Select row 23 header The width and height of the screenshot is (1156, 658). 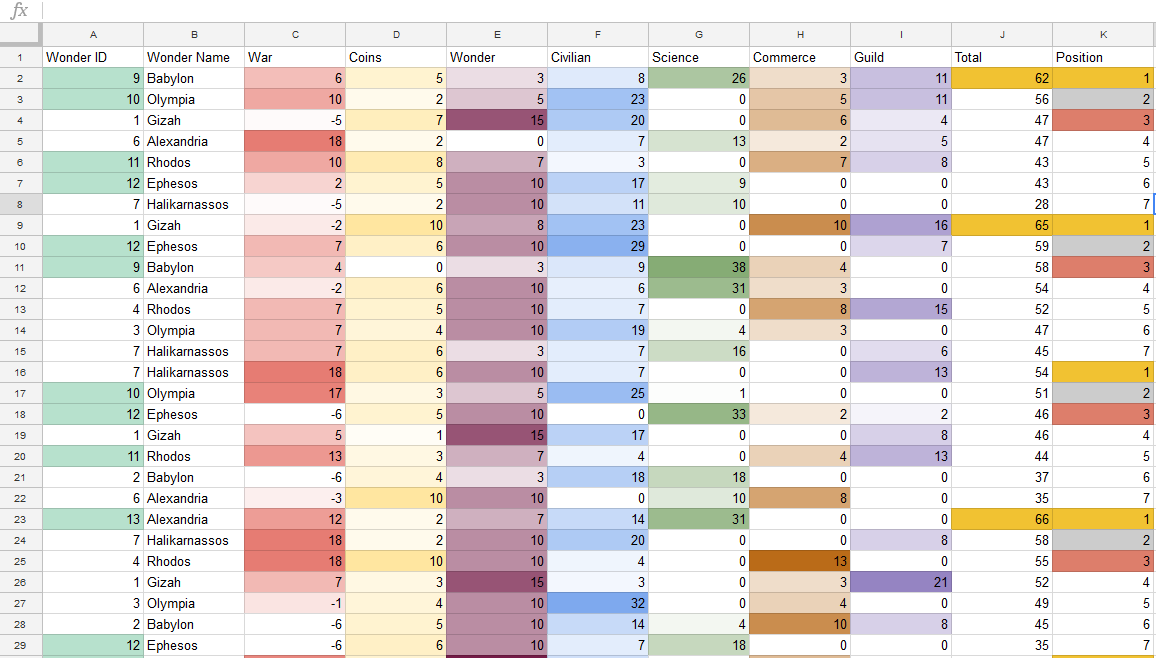(x=21, y=519)
